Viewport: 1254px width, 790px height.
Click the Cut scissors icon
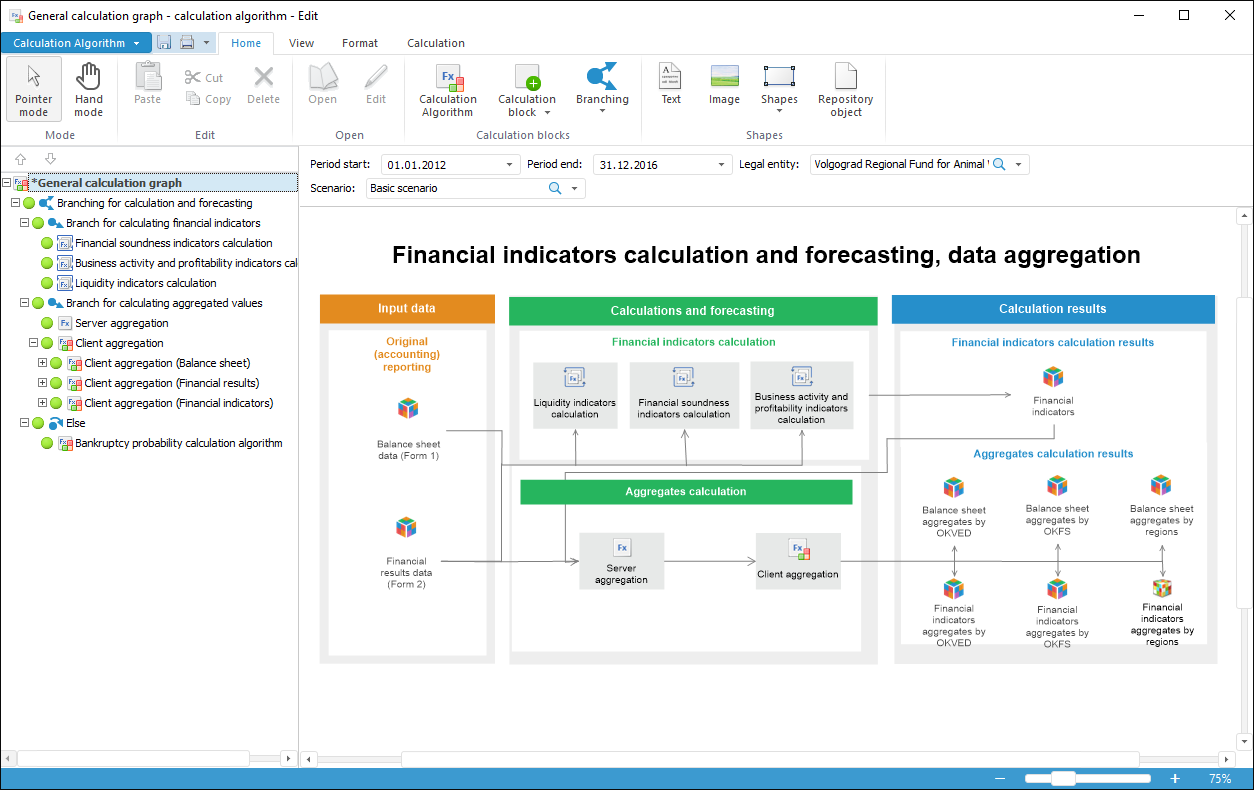pos(193,77)
